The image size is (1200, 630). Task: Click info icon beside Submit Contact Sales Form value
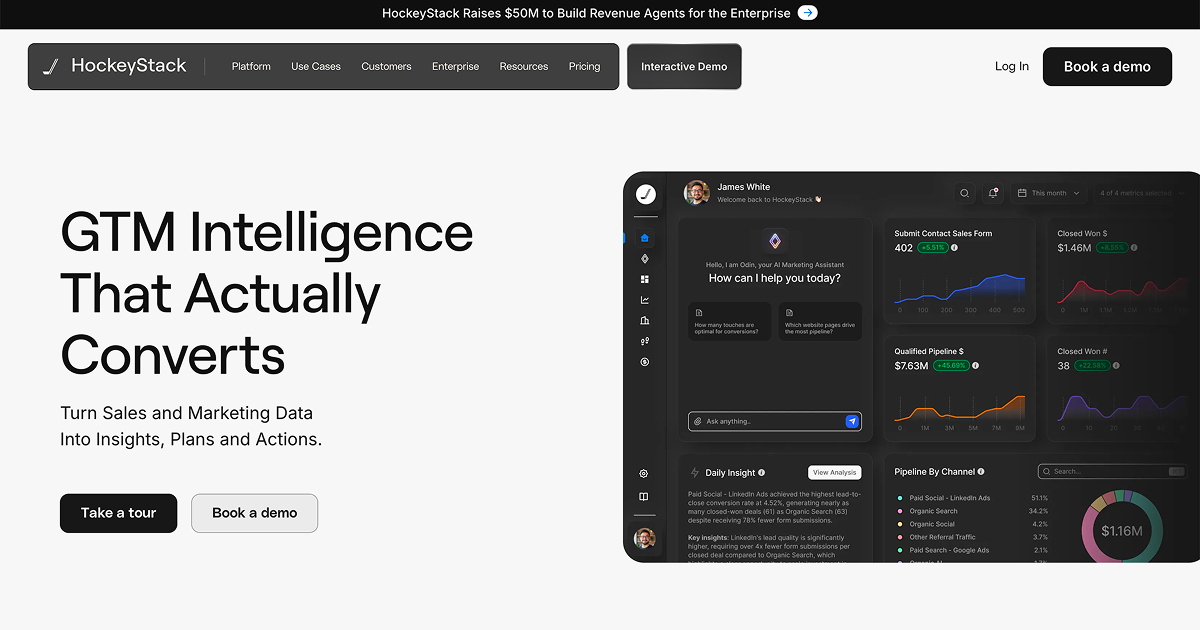click(954, 247)
